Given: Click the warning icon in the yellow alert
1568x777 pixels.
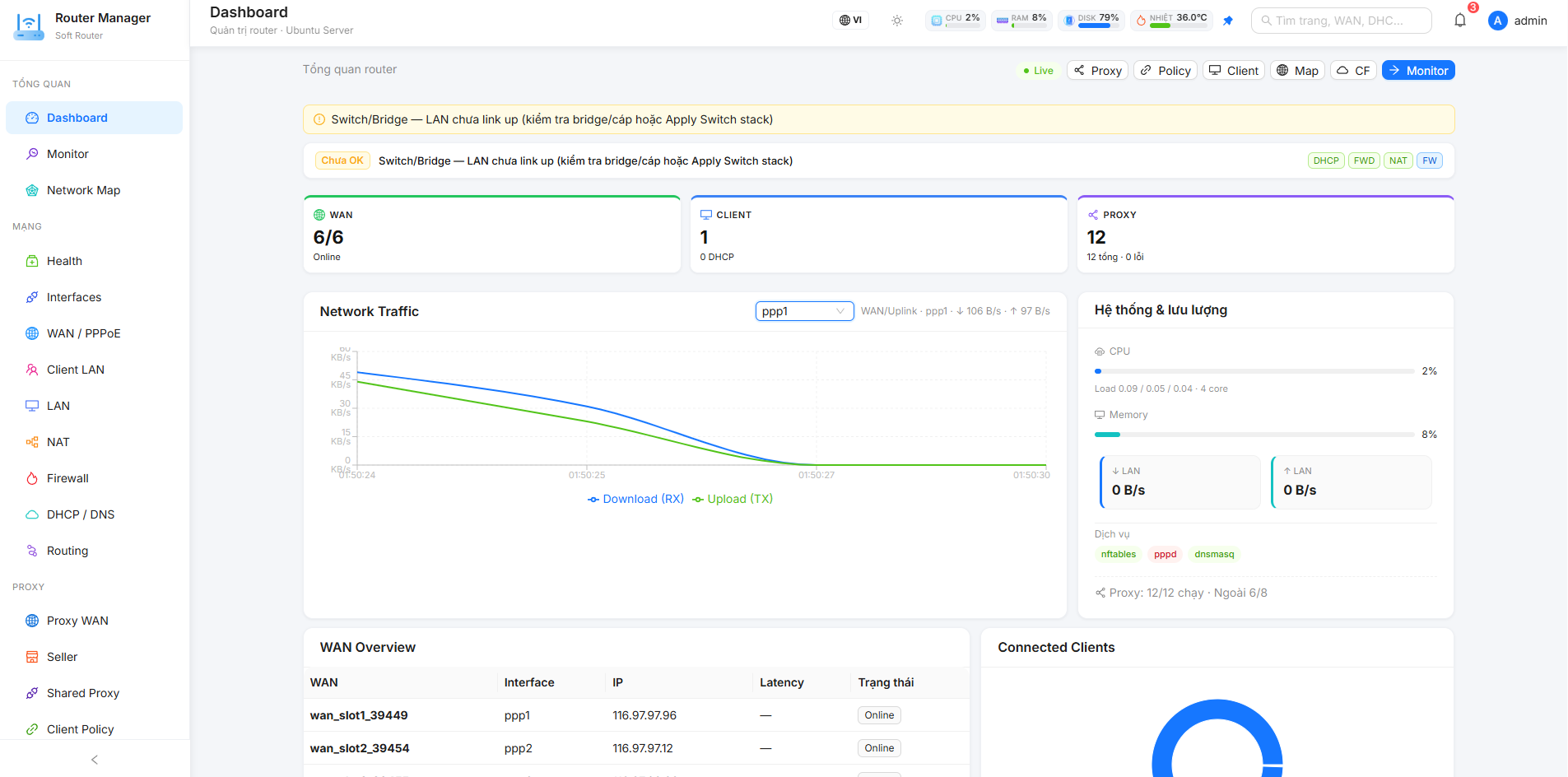Looking at the screenshot, I should point(319,119).
